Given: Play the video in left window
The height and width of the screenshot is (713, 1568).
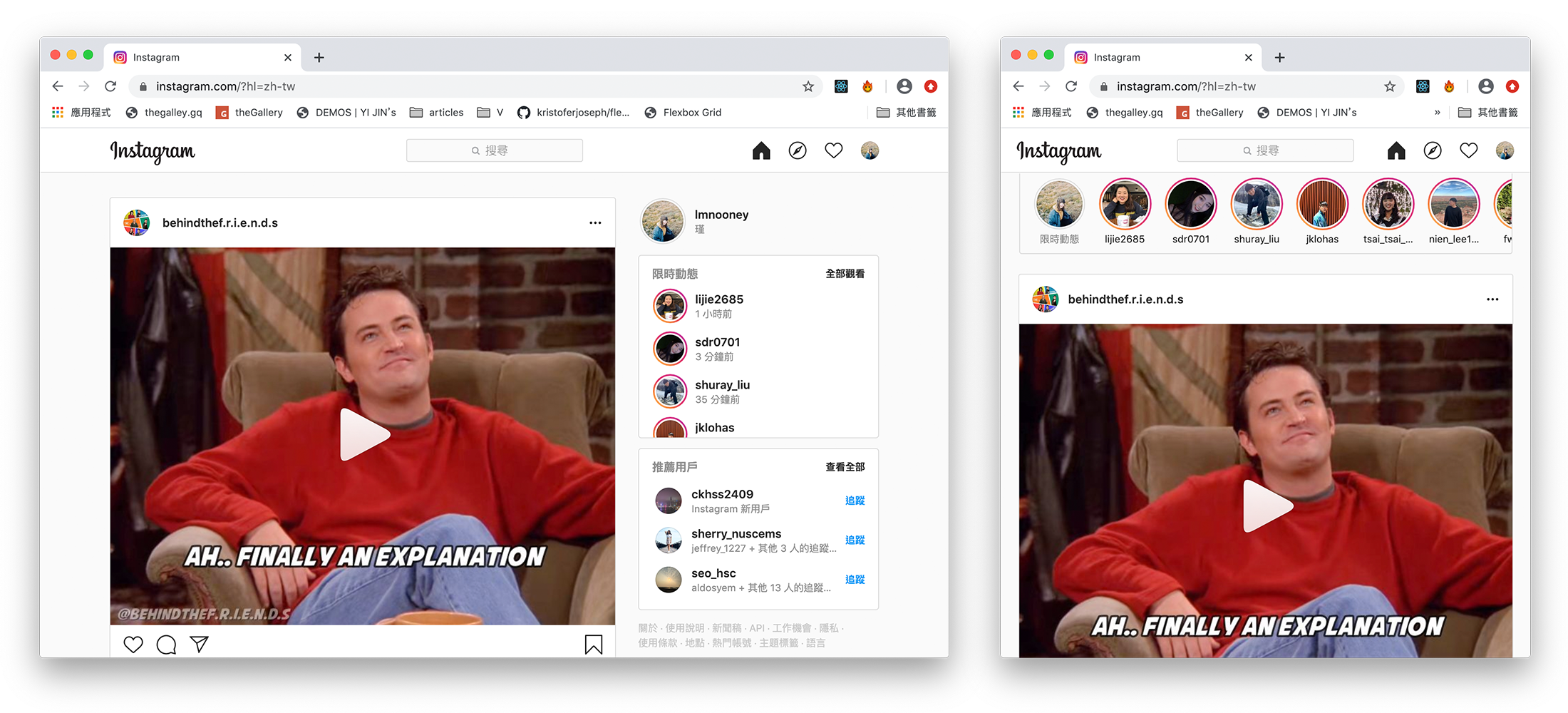Looking at the screenshot, I should (363, 434).
